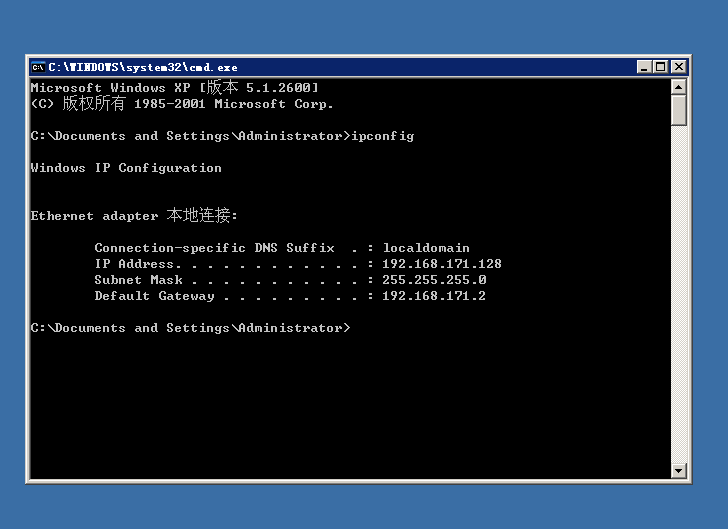728x529 pixels.
Task: Click the vertical scrollbar thumb
Action: click(x=678, y=110)
